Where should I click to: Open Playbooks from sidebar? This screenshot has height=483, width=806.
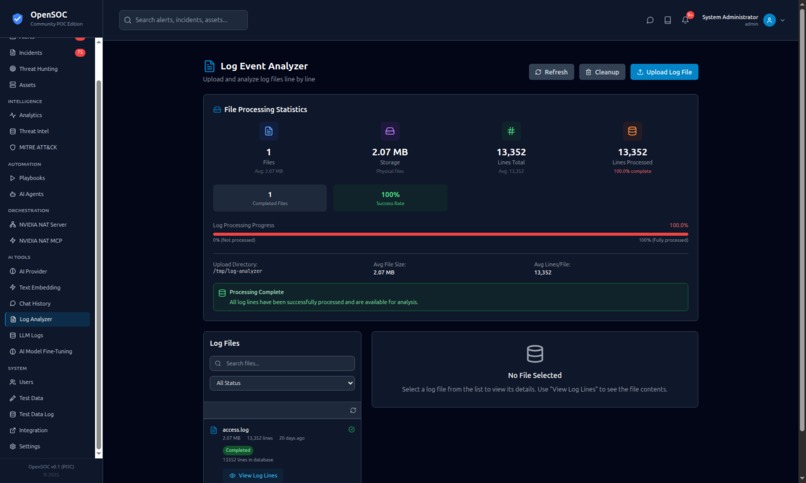(47, 178)
